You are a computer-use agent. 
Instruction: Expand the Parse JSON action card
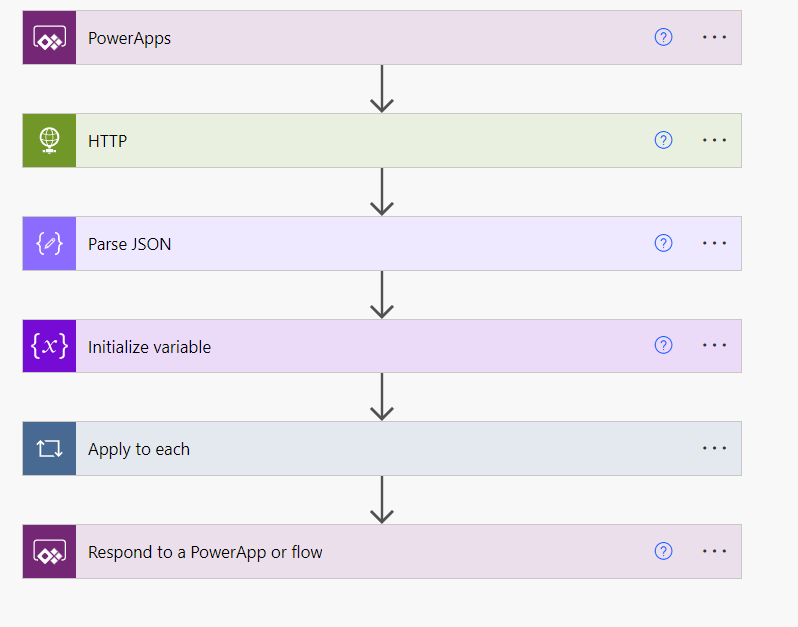pos(380,244)
